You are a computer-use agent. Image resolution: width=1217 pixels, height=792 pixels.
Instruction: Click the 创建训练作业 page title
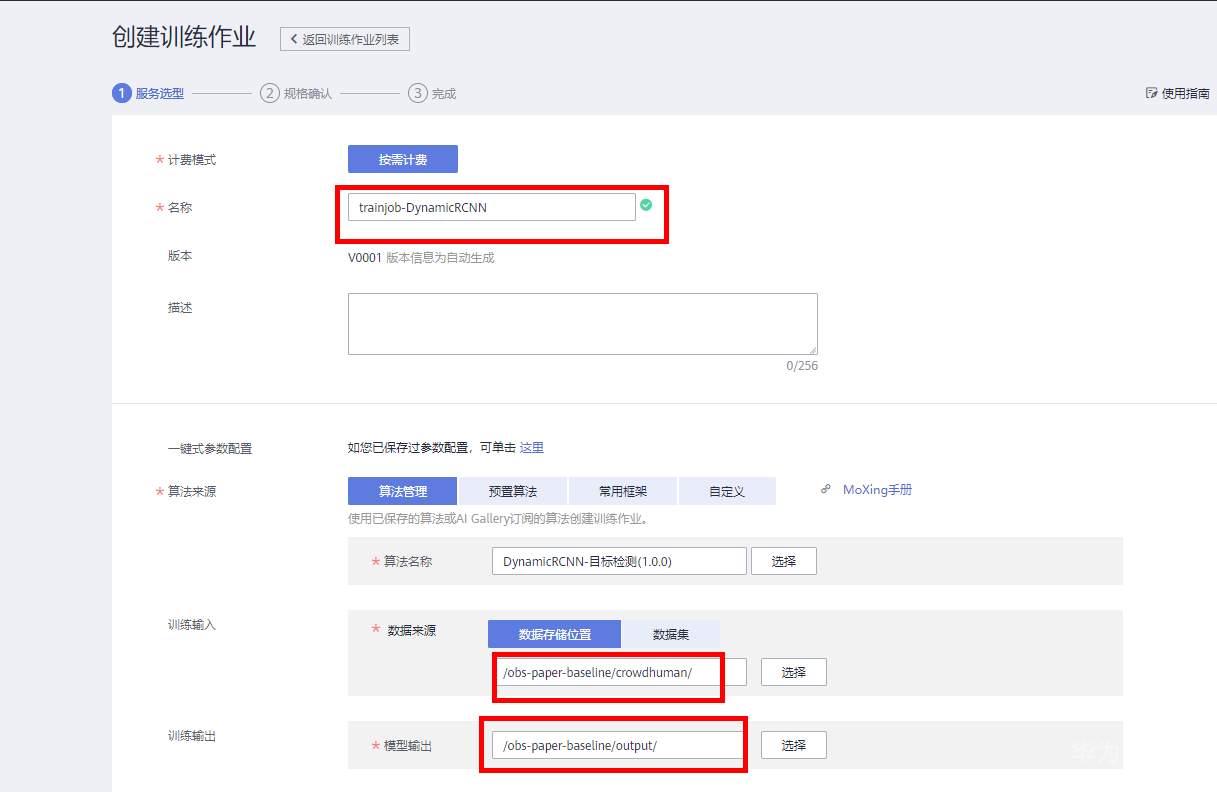pos(184,38)
